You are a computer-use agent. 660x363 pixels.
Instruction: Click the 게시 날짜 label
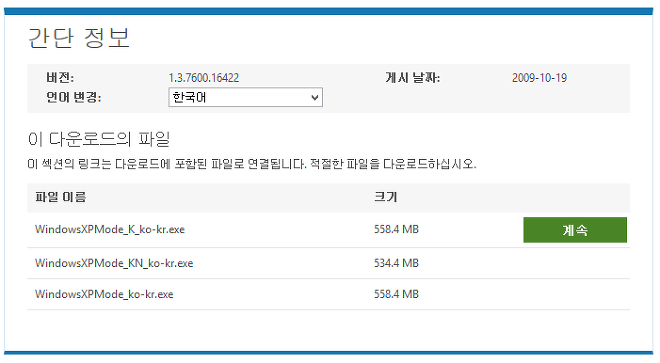point(412,78)
